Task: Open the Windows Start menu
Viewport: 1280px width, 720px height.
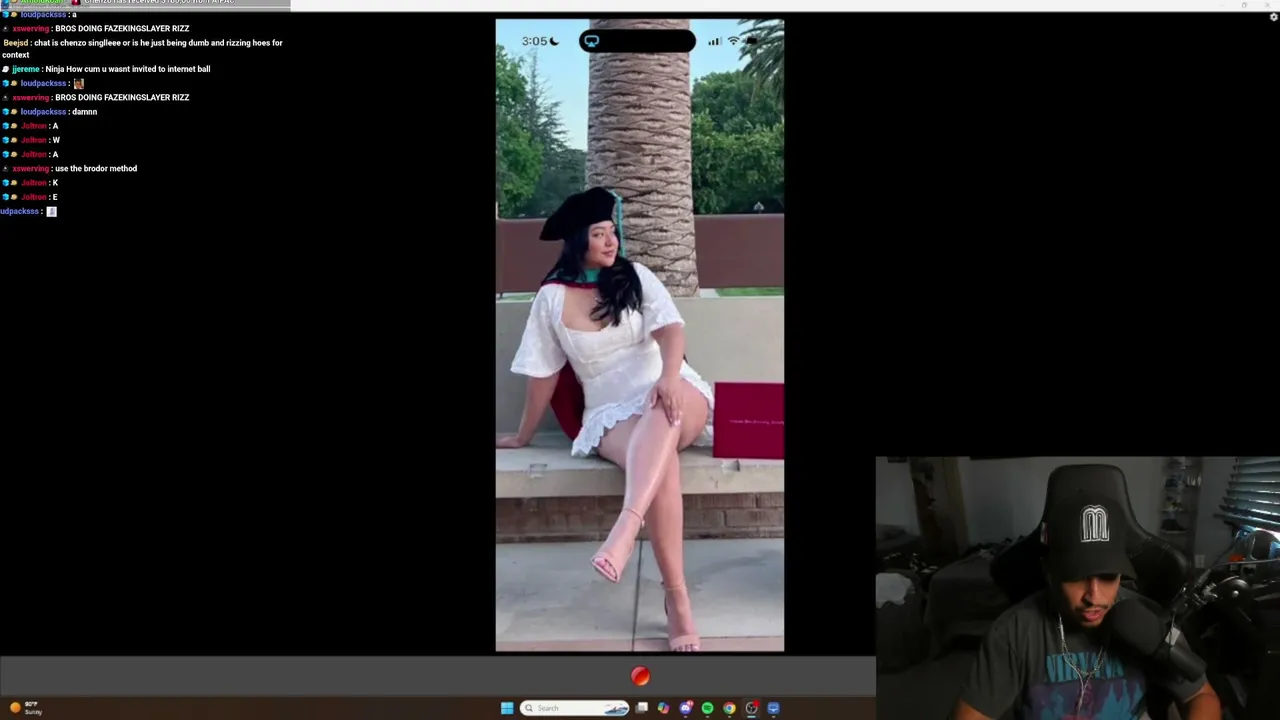Action: pyautogui.click(x=507, y=708)
